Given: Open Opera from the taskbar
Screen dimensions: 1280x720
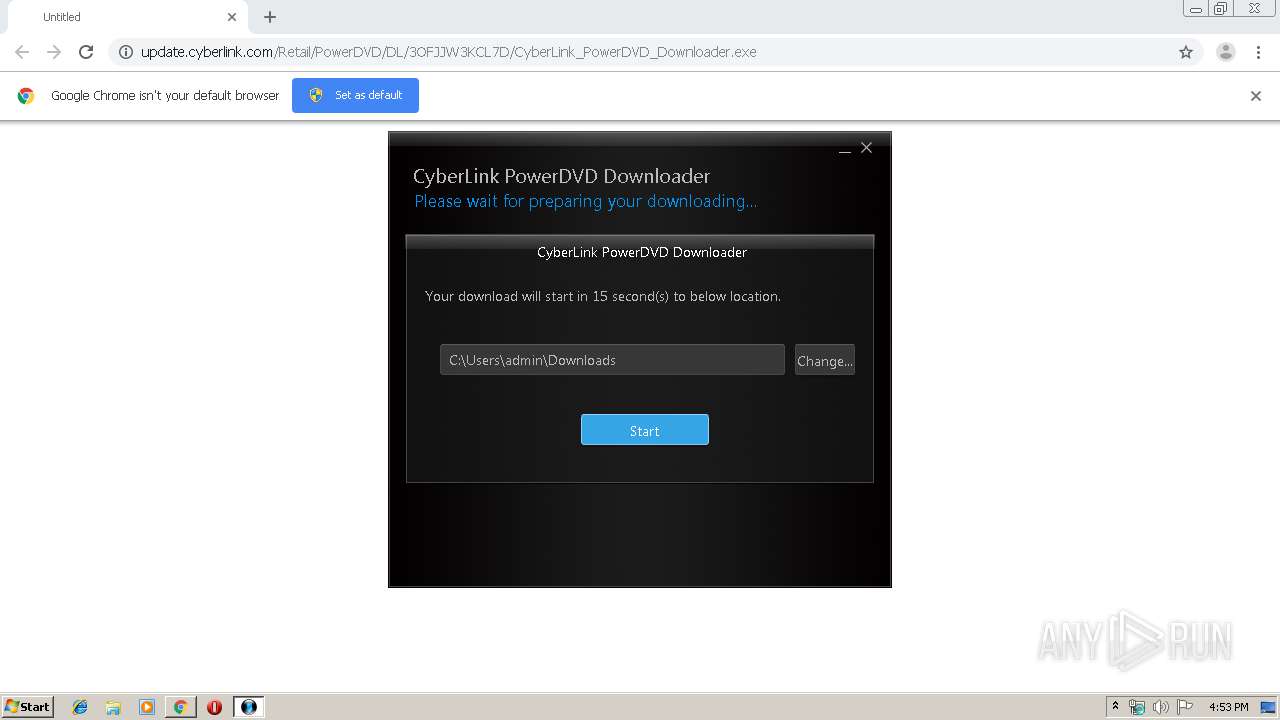Looking at the screenshot, I should coord(214,707).
